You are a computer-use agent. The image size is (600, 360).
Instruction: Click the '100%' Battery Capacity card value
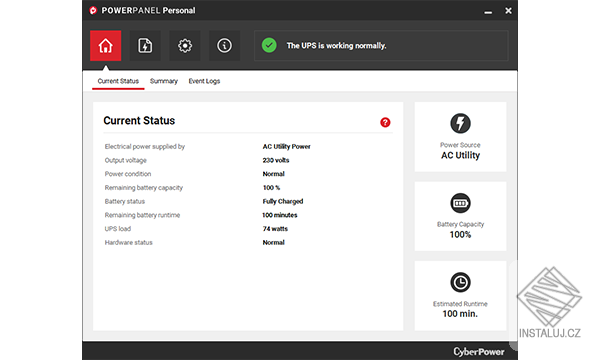pos(460,235)
